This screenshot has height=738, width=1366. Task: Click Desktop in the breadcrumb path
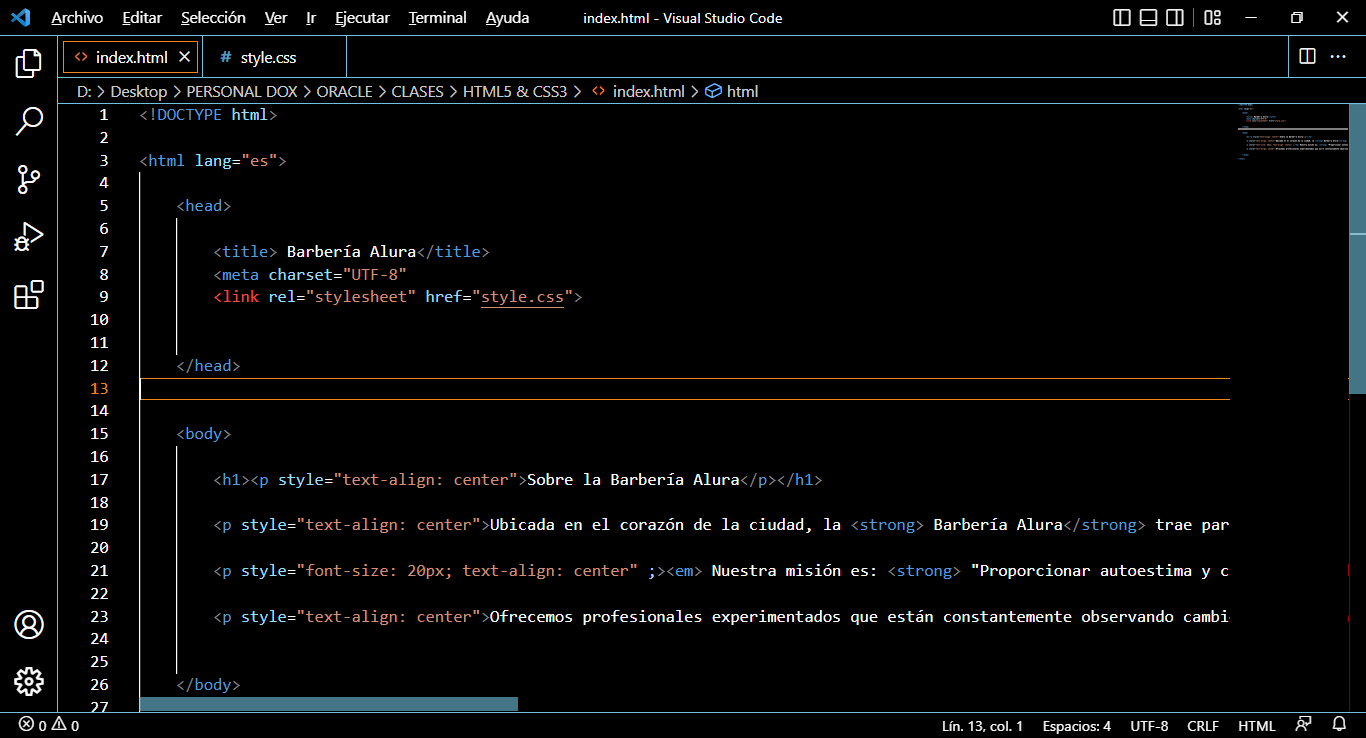[139, 91]
